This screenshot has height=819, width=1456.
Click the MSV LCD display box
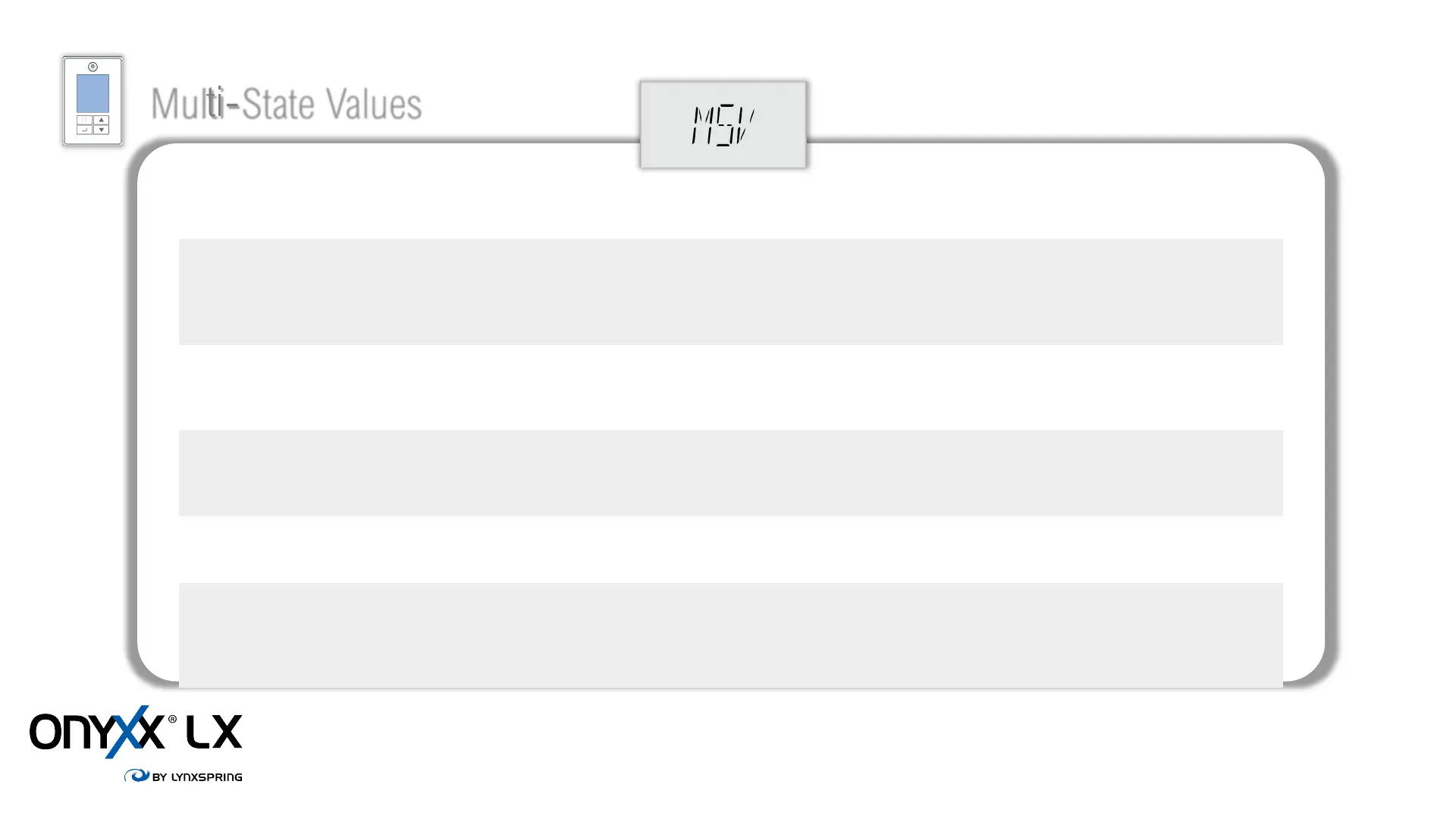[723, 124]
